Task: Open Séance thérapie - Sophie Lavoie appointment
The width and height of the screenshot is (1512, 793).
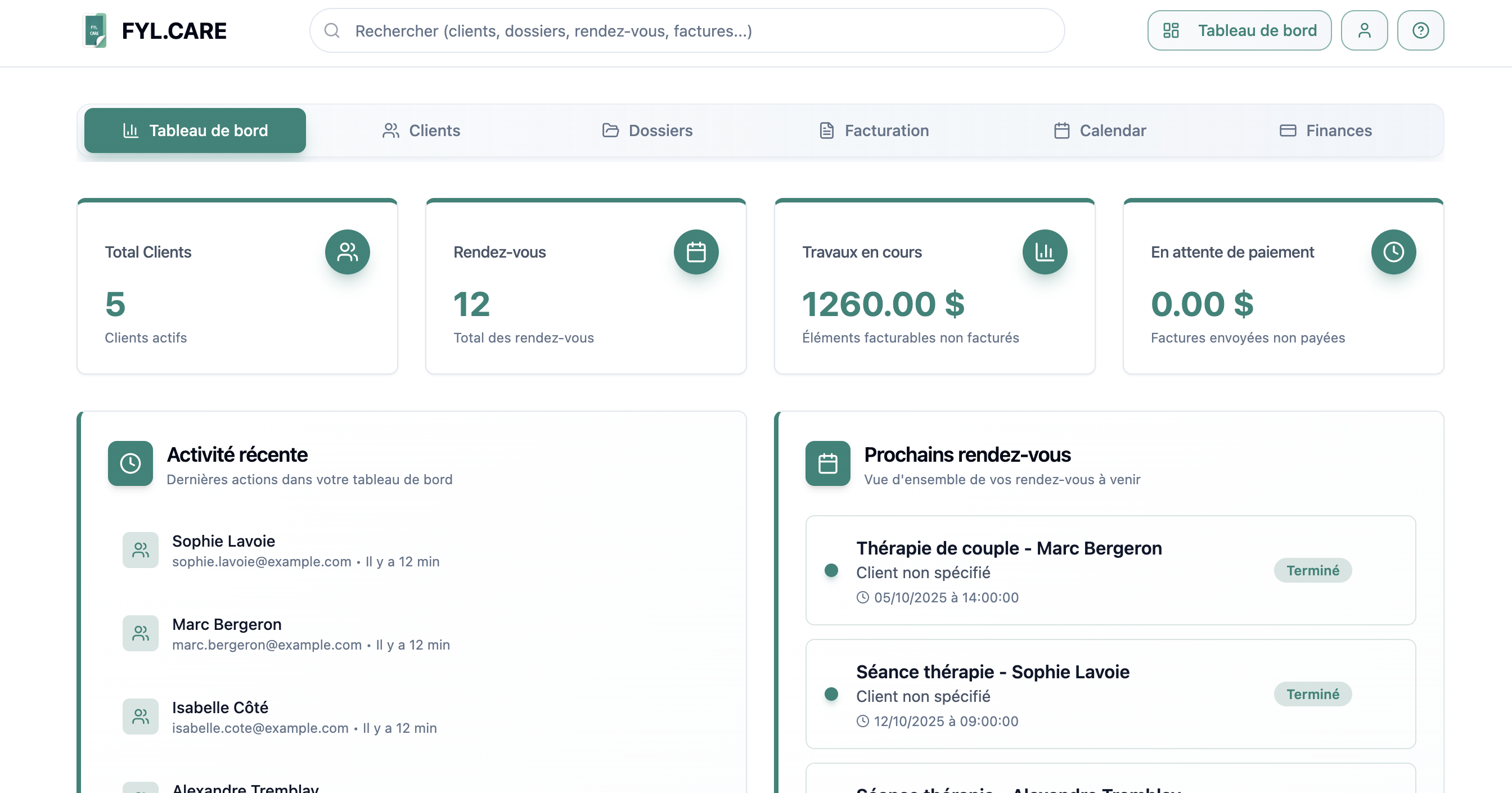Action: (993, 672)
